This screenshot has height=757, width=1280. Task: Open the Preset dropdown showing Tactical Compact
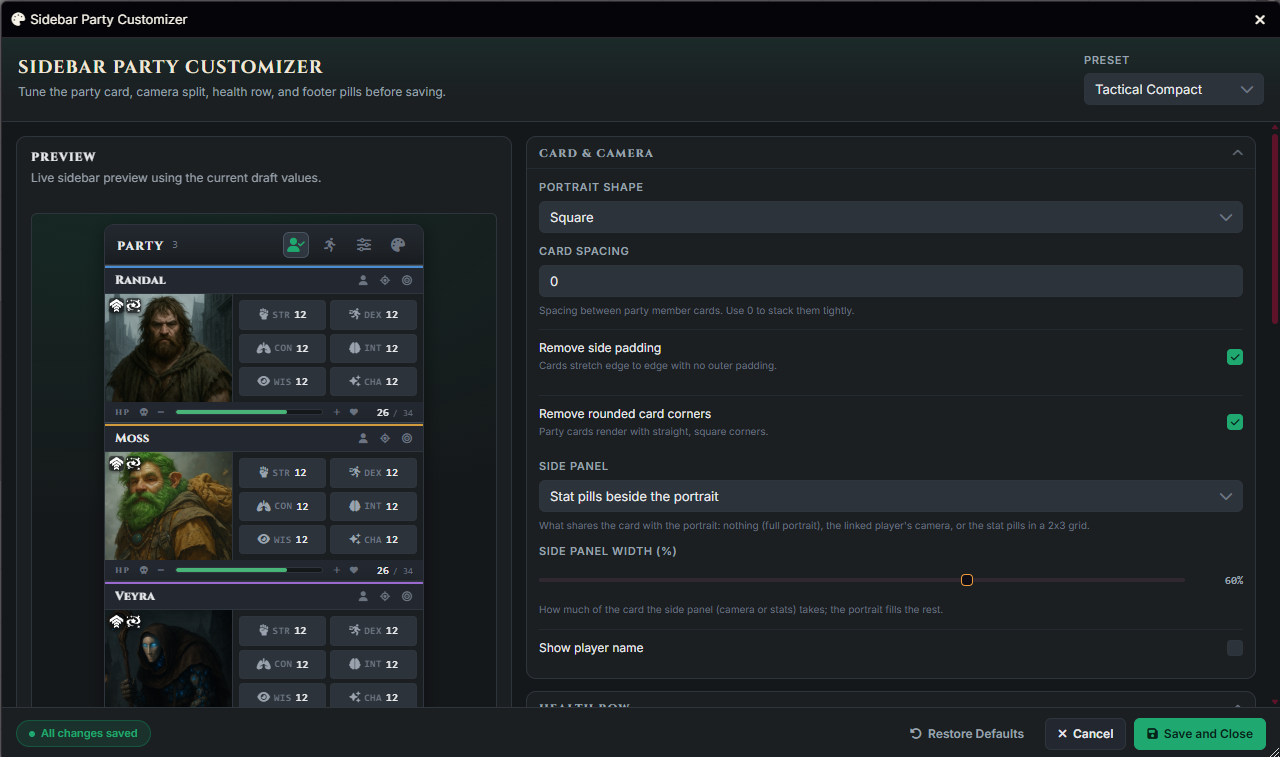tap(1174, 89)
